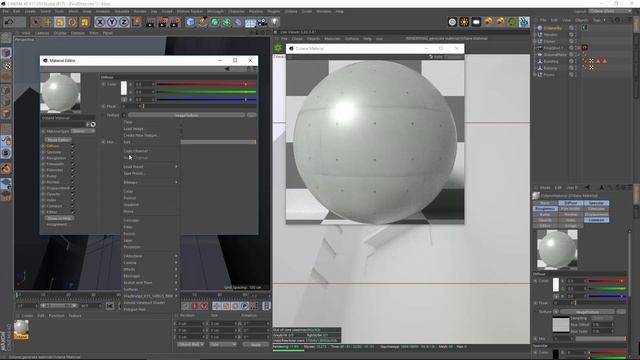Image resolution: width=640 pixels, height=360 pixels.
Task: Click the Model mode sidebar icon
Action: 6,53
